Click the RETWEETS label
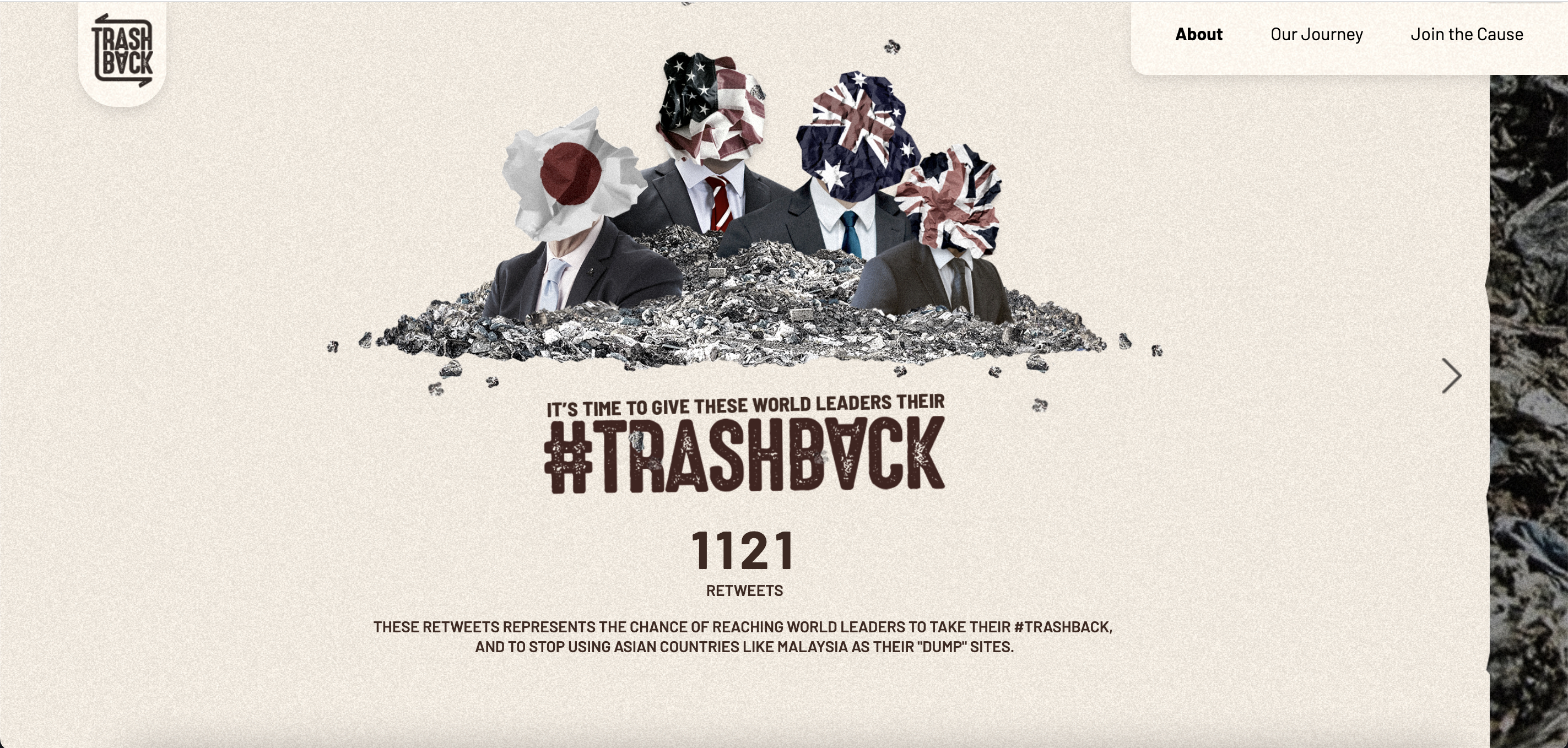 [744, 590]
